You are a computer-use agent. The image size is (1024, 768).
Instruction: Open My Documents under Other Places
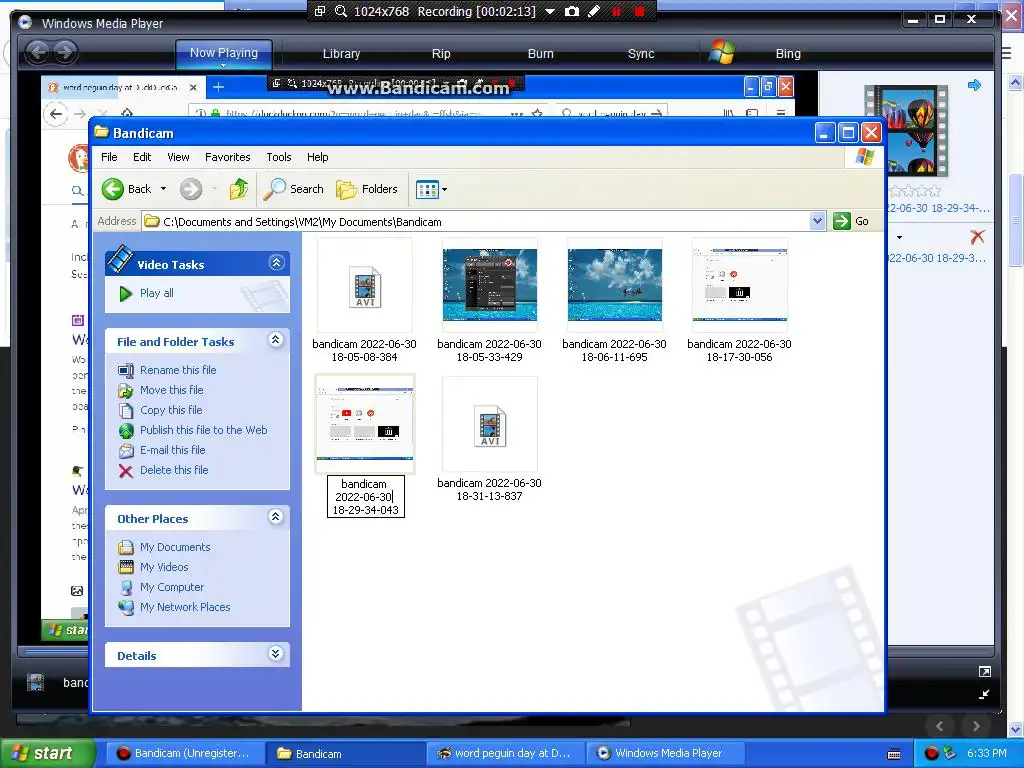[x=175, y=547]
